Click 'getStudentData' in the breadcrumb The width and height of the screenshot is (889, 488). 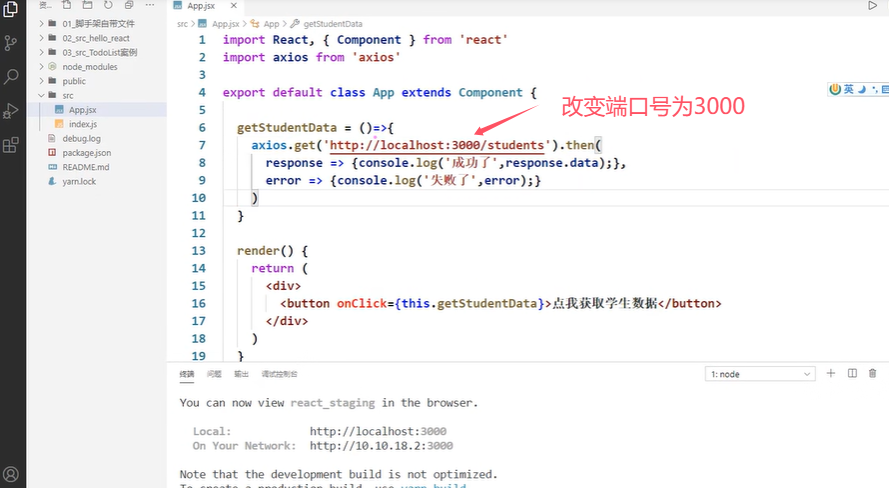(x=333, y=24)
